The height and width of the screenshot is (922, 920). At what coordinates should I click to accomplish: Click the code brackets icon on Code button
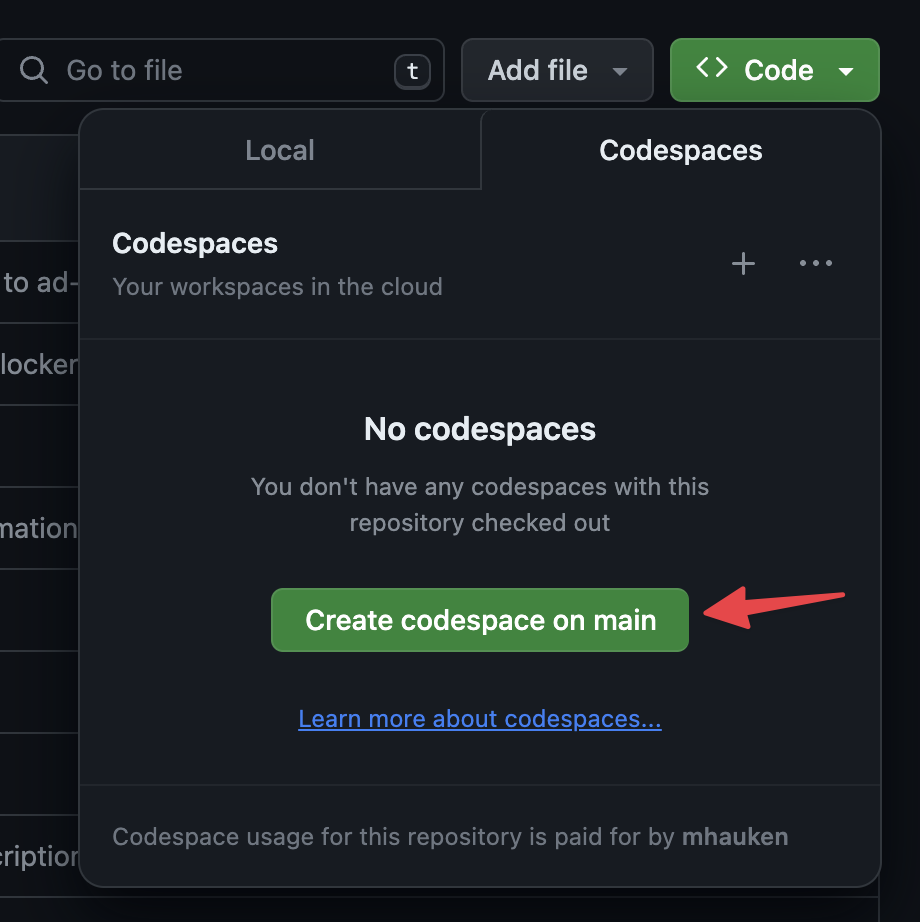click(712, 70)
